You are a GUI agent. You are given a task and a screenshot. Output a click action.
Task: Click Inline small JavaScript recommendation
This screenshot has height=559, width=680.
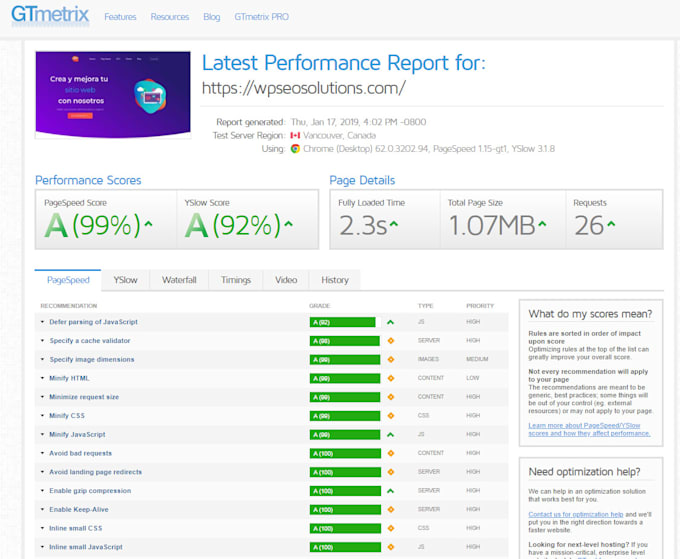[85, 547]
